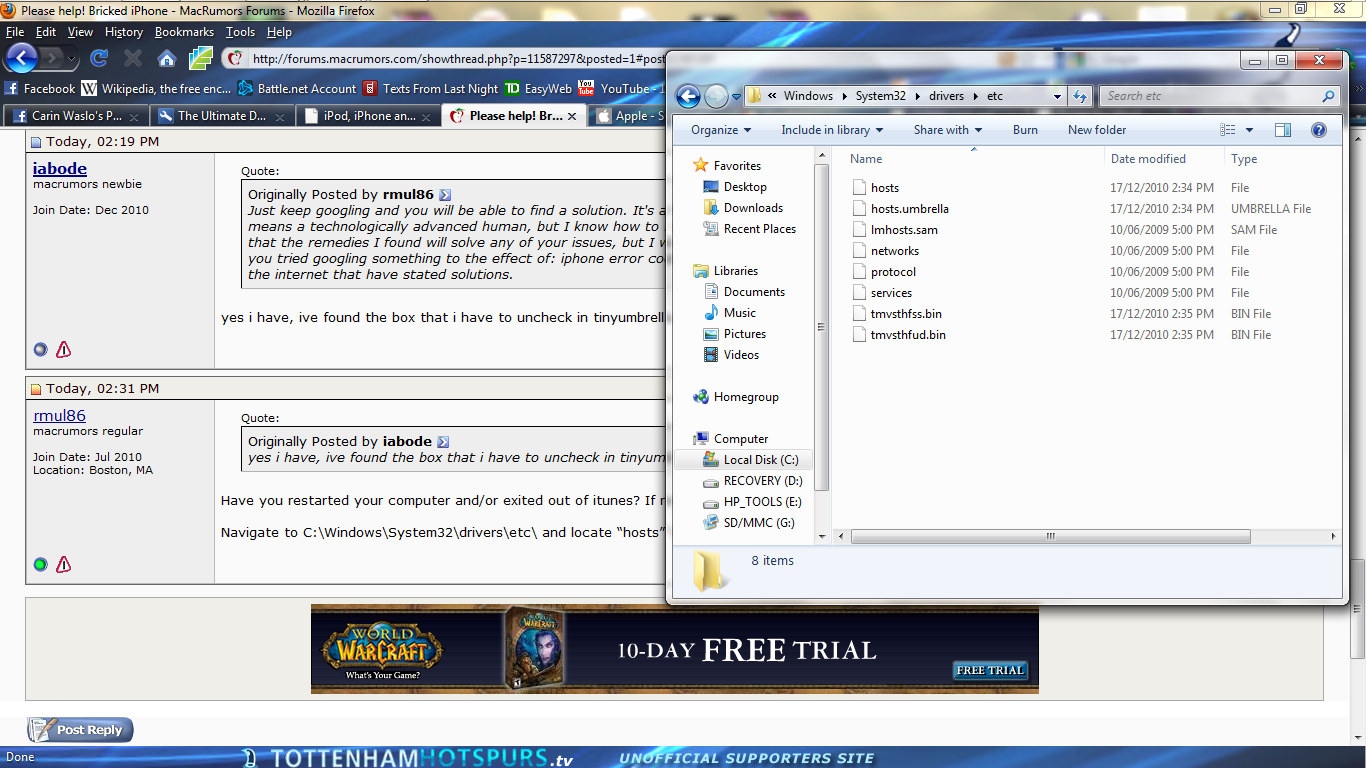Image resolution: width=1366 pixels, height=768 pixels.
Task: Click iabode's offline status icon
Action: pyautogui.click(x=40, y=350)
